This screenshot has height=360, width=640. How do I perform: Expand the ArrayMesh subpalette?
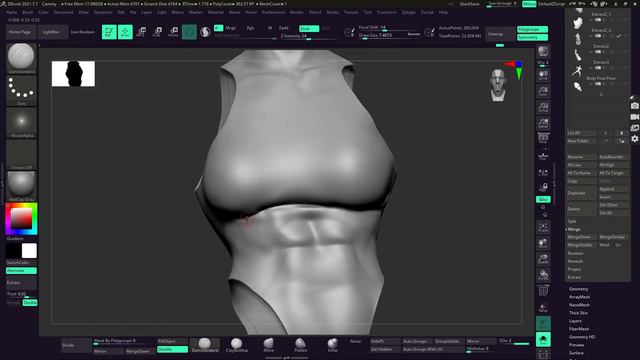[x=579, y=297]
